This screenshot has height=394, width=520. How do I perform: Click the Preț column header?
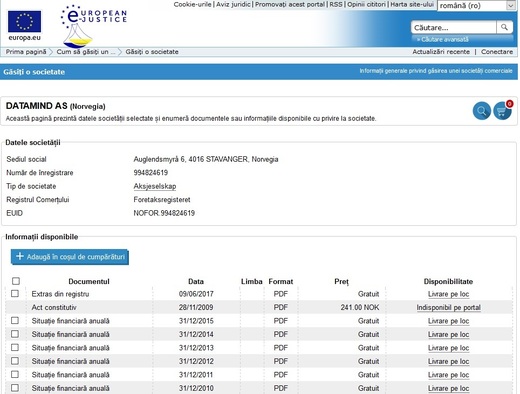(x=341, y=282)
